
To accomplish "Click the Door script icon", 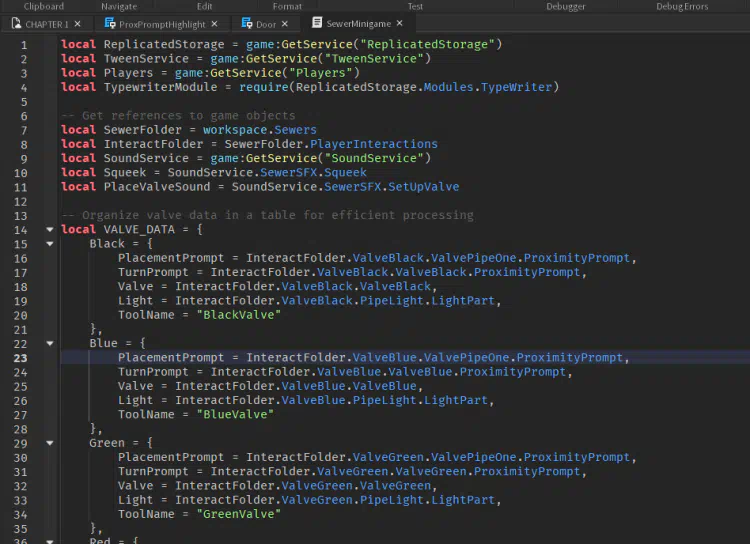I will [247, 23].
